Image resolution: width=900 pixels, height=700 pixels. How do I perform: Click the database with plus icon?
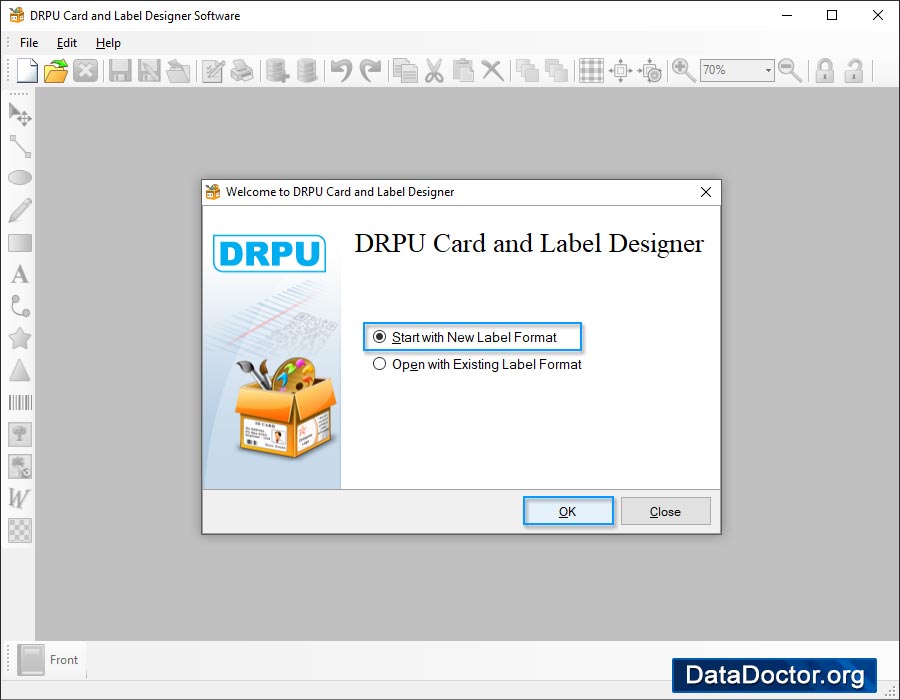coord(277,71)
